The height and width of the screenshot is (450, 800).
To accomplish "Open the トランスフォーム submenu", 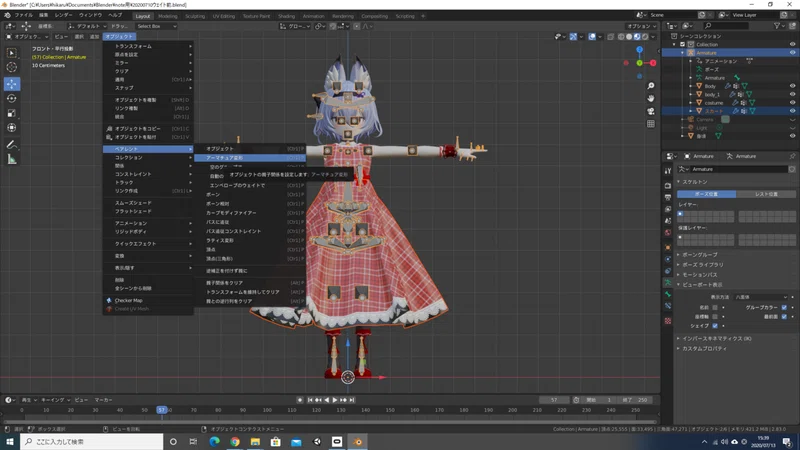I will [x=148, y=46].
